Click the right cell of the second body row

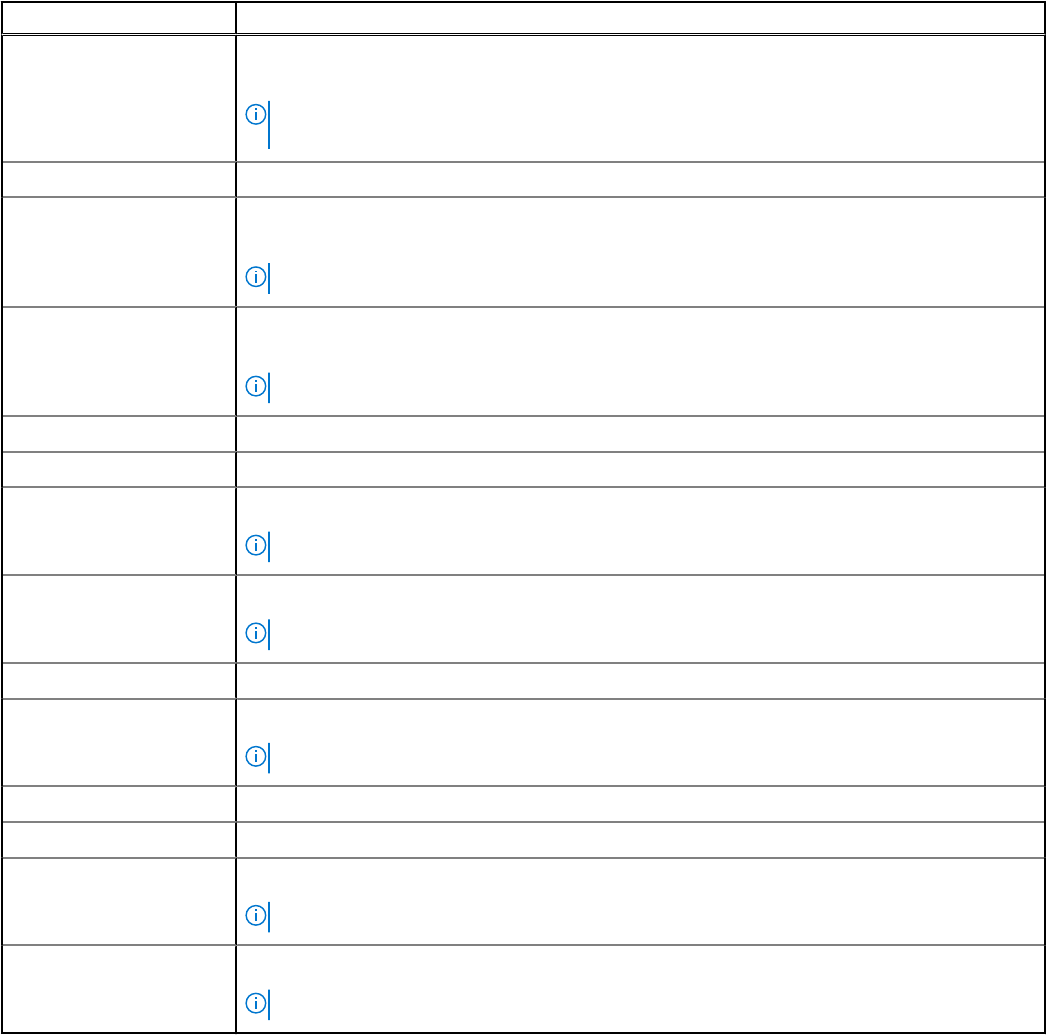click(x=640, y=179)
